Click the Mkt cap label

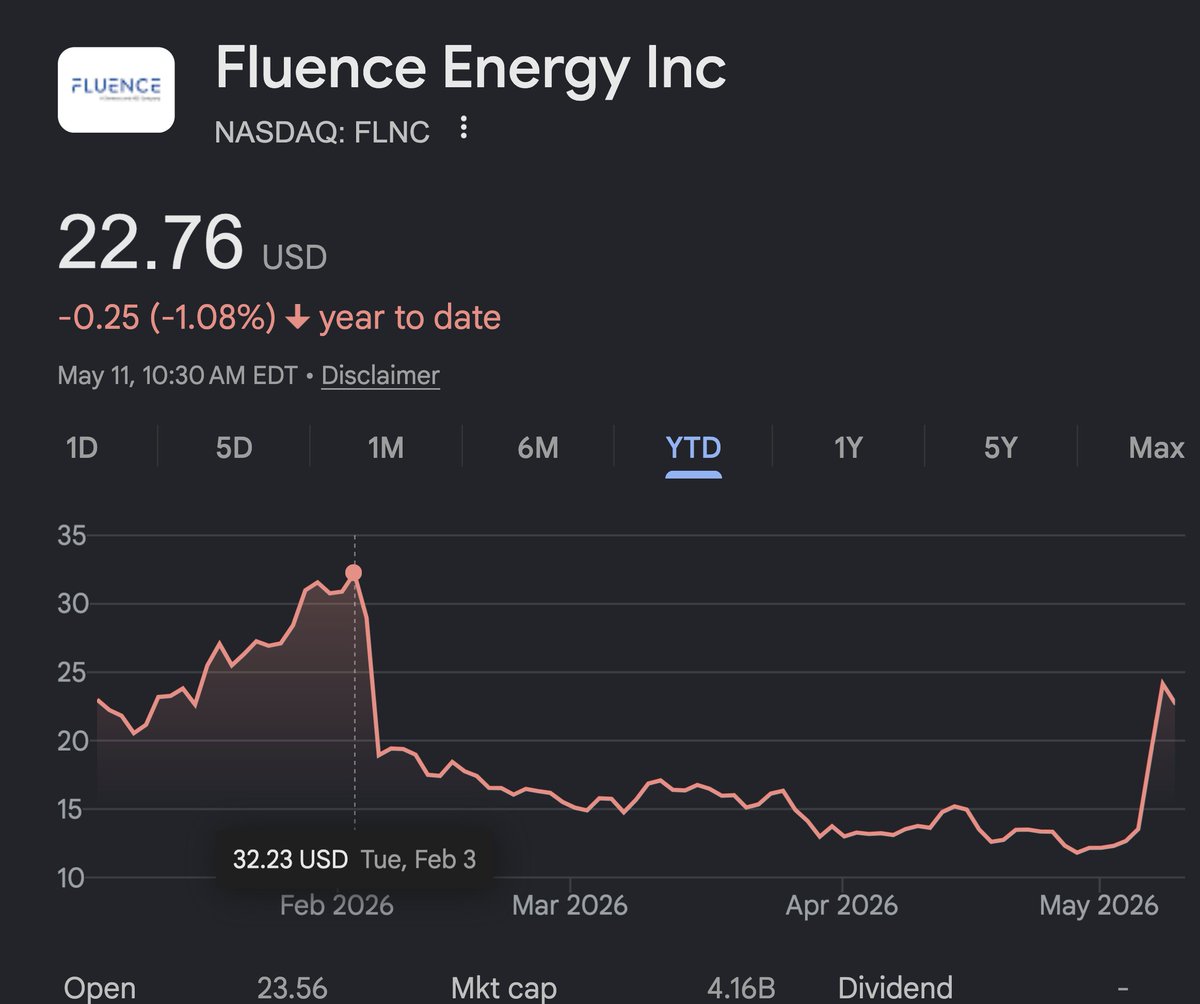503,988
